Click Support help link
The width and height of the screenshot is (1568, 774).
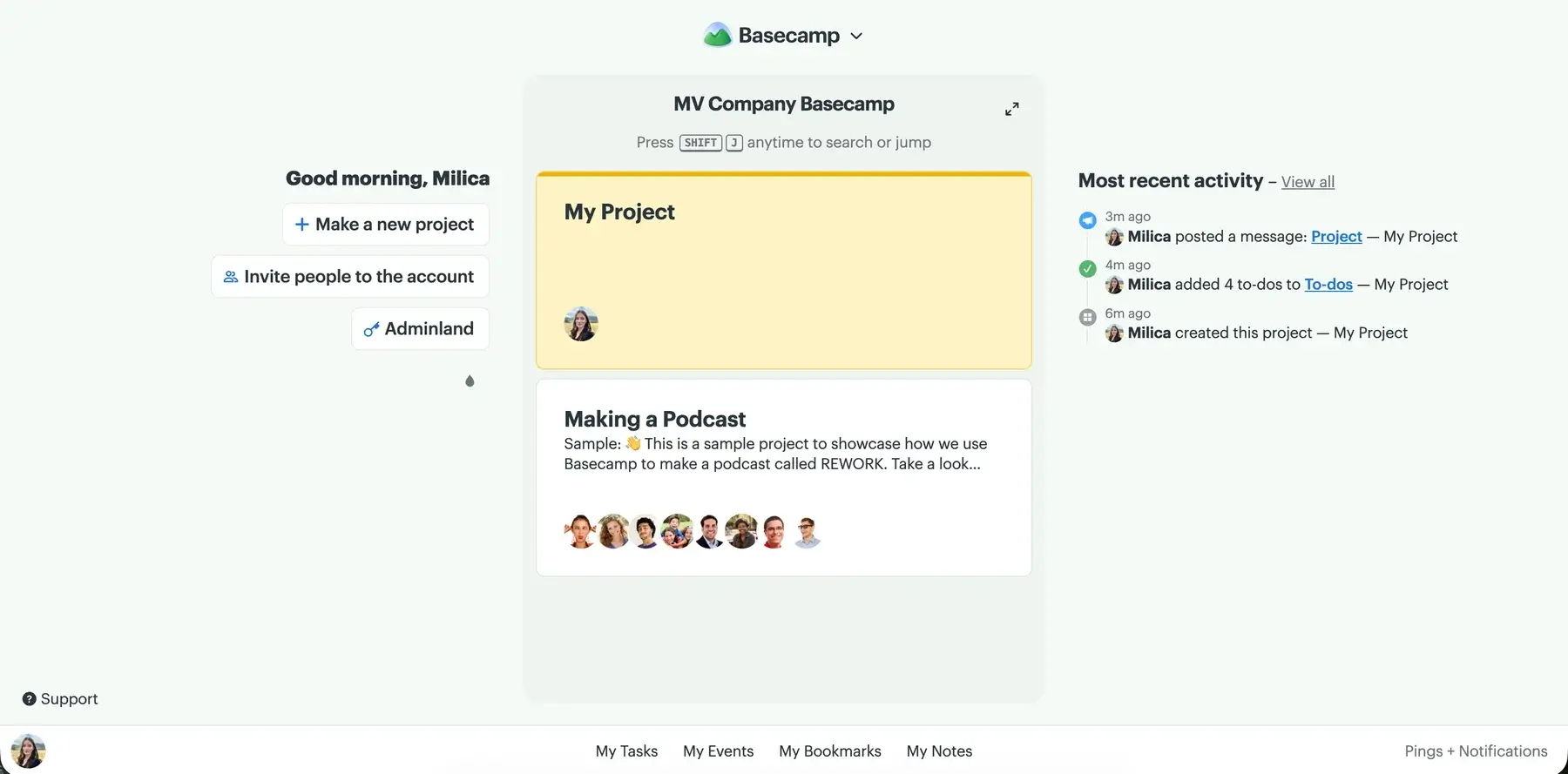(60, 699)
